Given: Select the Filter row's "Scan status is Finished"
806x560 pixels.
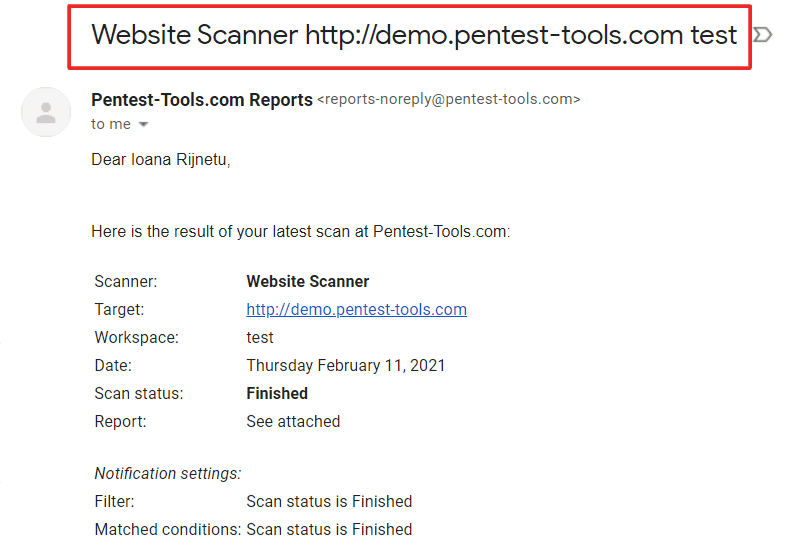Looking at the screenshot, I should tap(329, 501).
